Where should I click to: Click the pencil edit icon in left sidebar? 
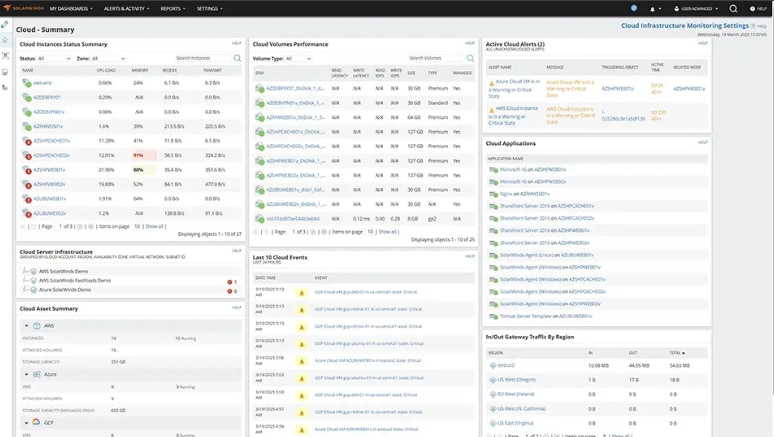point(5,24)
